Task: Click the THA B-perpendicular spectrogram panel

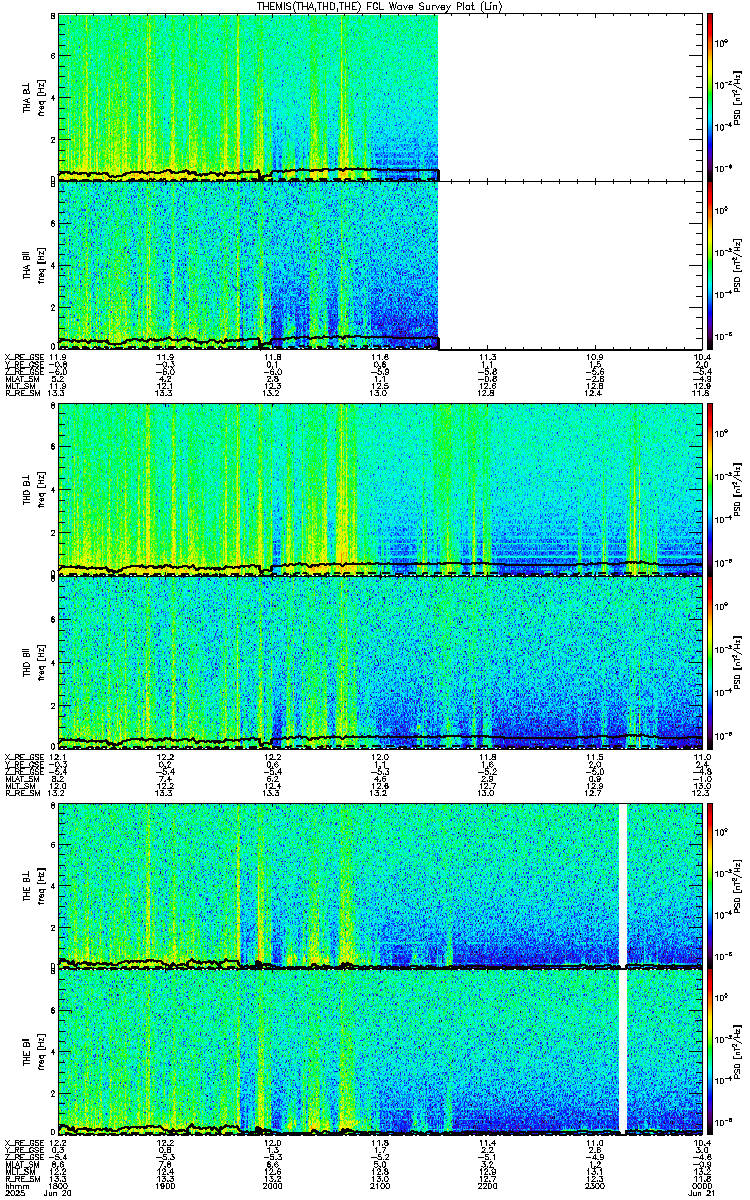Action: (381, 97)
